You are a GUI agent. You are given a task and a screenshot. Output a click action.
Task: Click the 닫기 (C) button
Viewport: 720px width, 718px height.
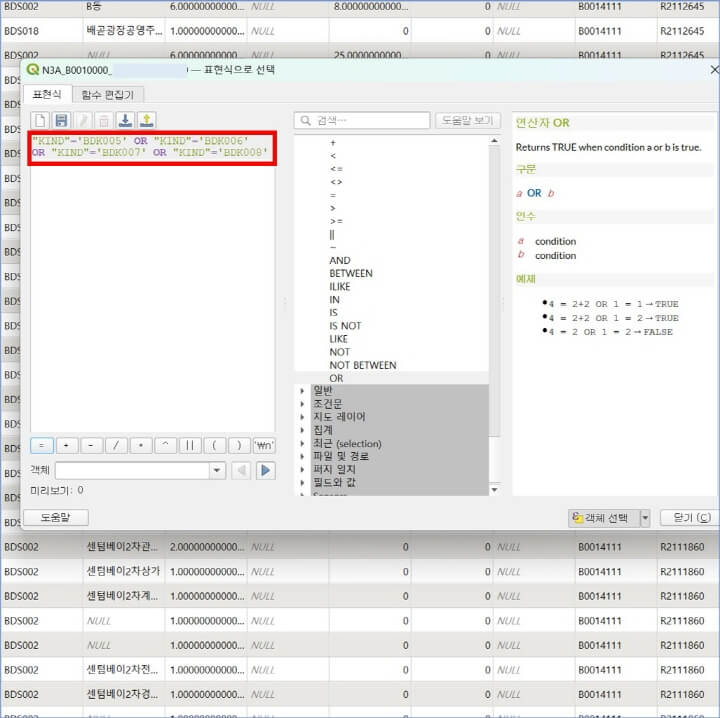click(x=691, y=518)
